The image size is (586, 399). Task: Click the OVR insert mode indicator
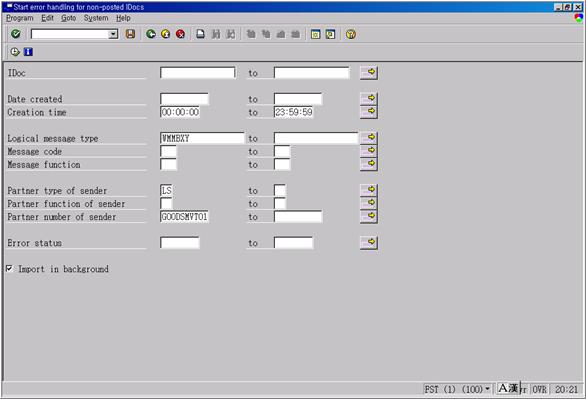click(x=540, y=390)
